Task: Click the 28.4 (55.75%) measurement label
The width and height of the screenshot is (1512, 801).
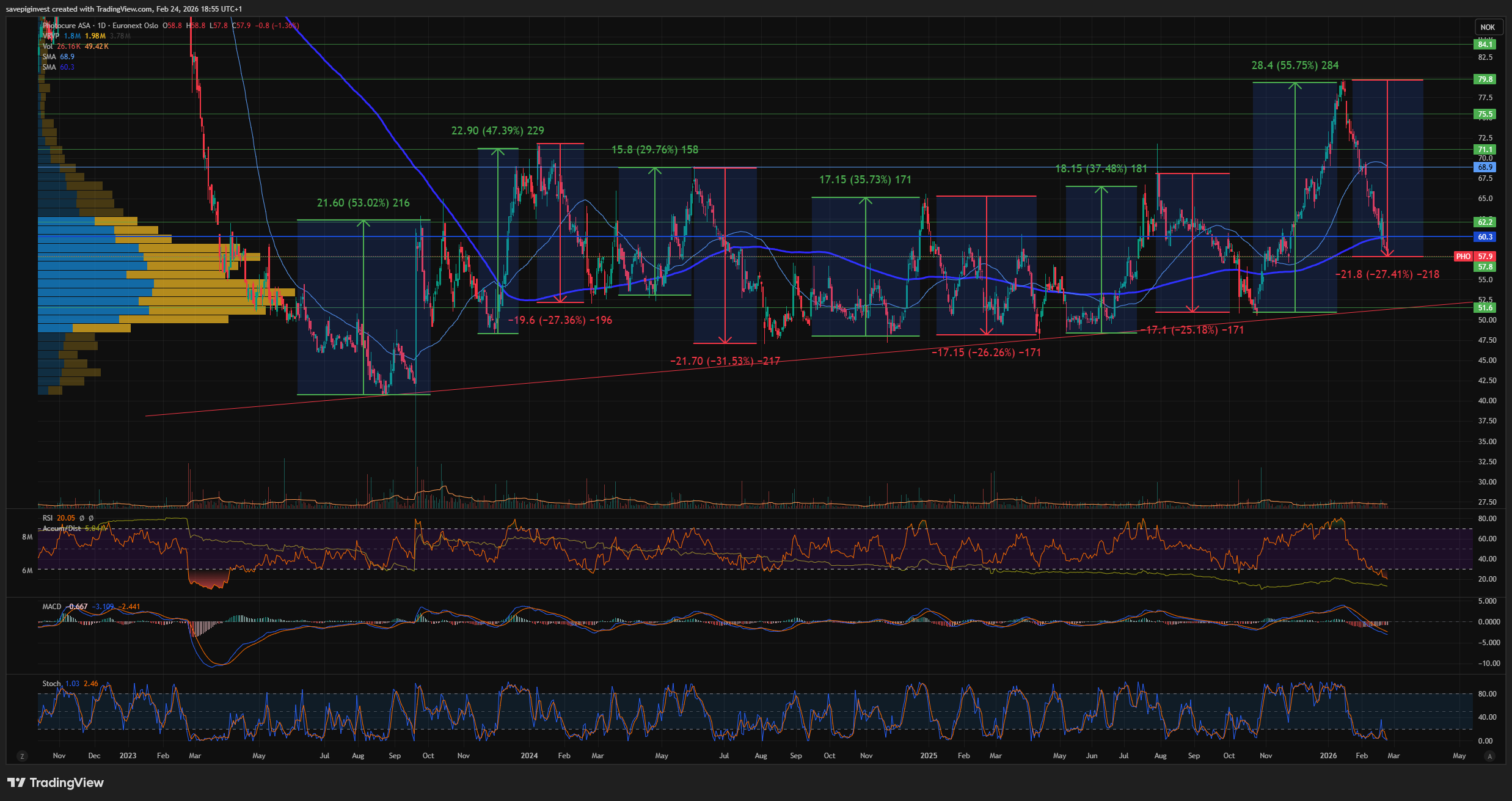Action: pos(1295,65)
